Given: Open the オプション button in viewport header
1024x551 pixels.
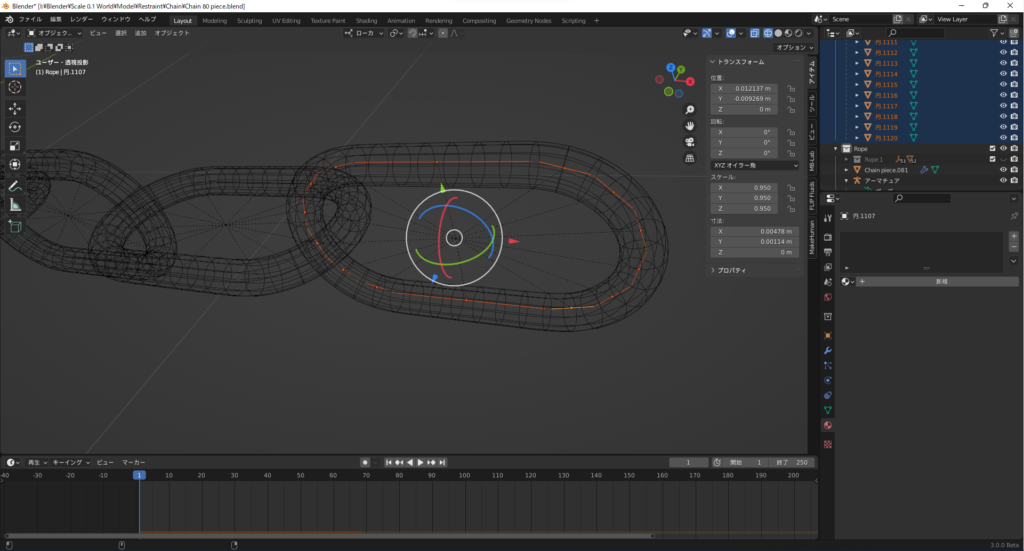Looking at the screenshot, I should 793,47.
